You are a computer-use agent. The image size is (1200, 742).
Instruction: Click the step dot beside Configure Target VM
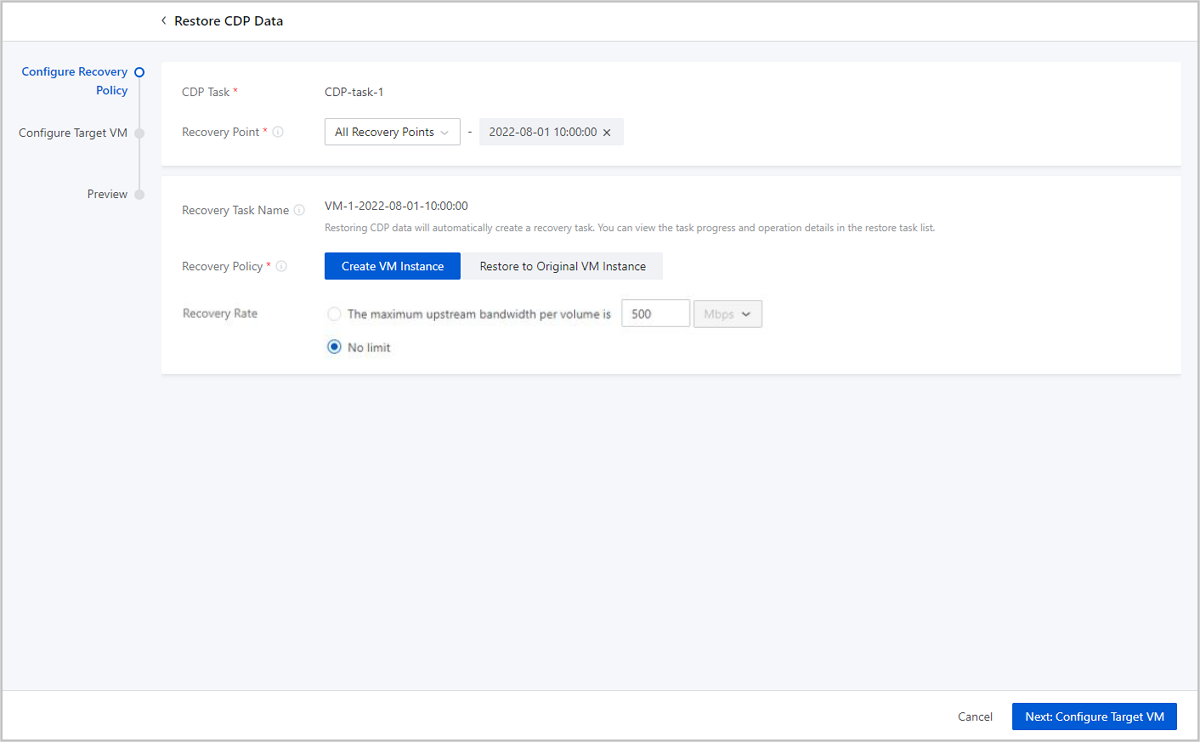(140, 133)
